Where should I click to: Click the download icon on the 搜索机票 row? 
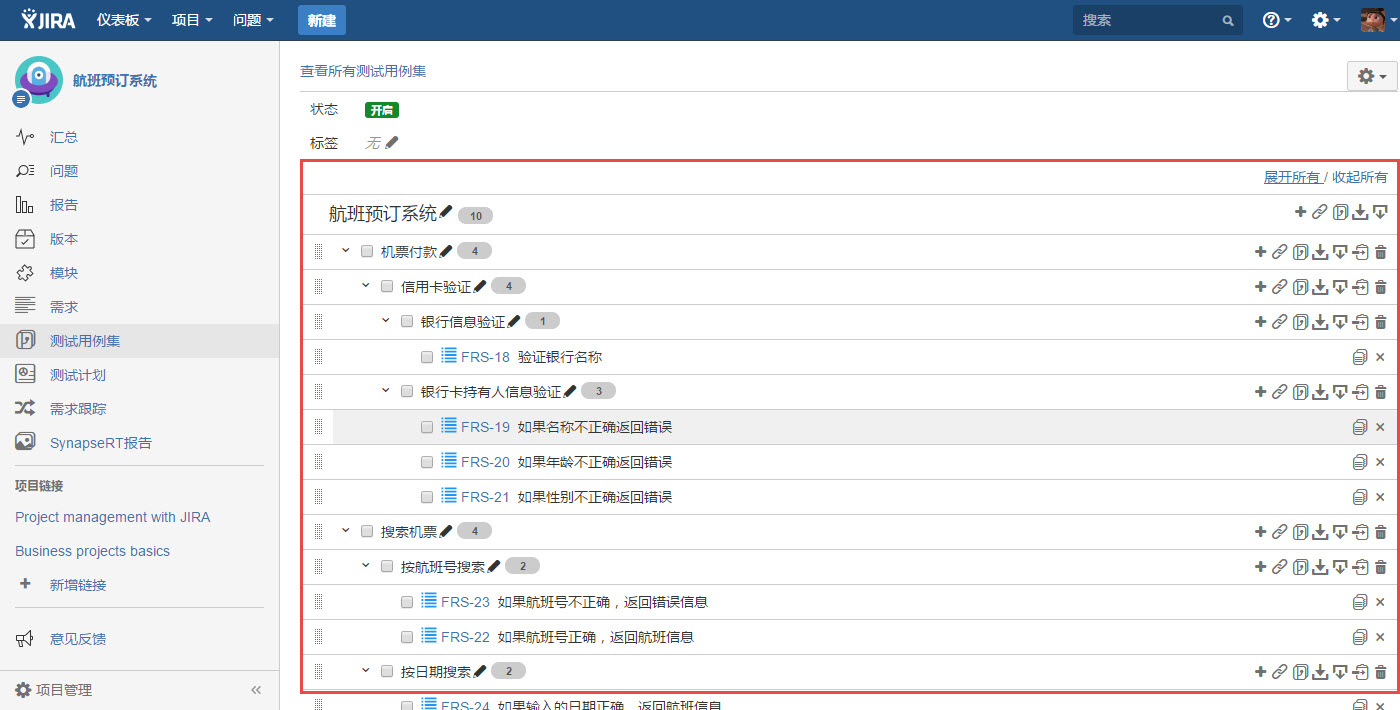point(1320,532)
